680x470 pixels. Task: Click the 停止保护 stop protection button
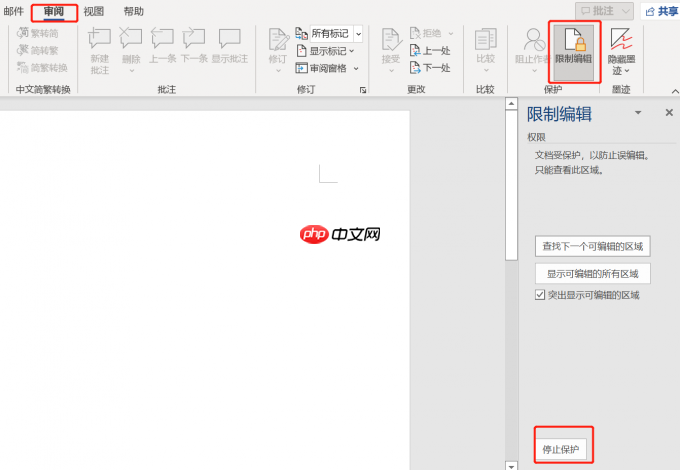(x=561, y=450)
